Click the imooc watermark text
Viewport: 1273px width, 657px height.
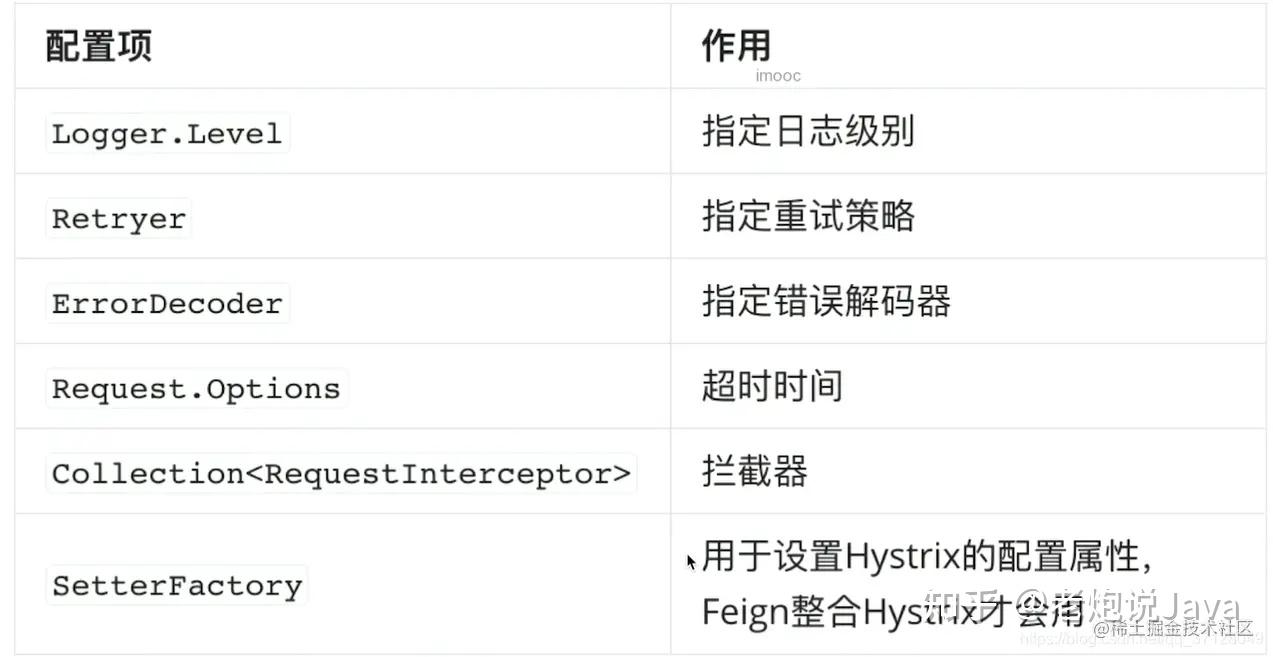pos(778,76)
